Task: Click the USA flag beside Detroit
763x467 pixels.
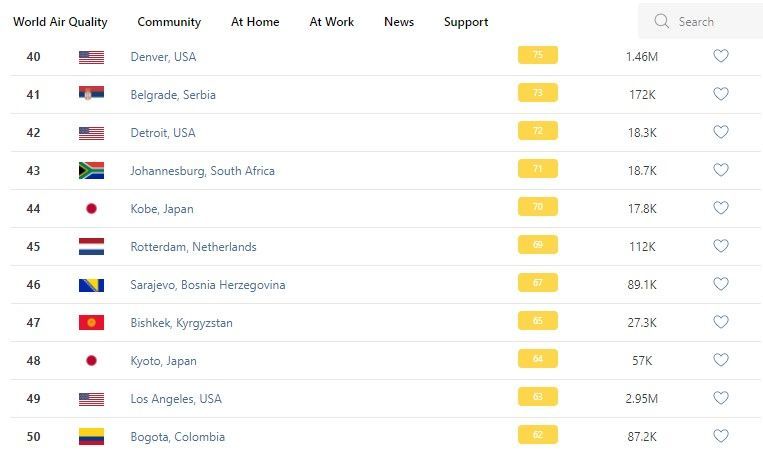Action: (91, 133)
